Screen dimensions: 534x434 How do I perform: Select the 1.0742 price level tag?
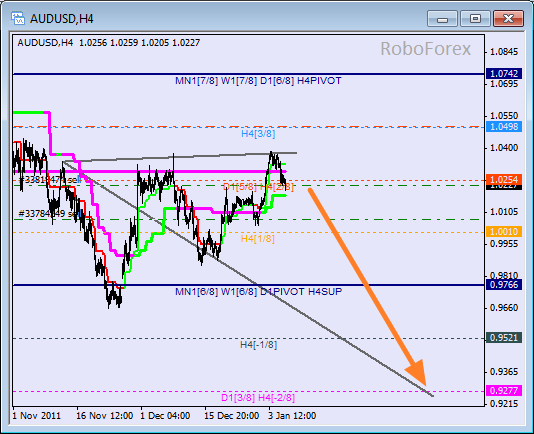(x=504, y=73)
